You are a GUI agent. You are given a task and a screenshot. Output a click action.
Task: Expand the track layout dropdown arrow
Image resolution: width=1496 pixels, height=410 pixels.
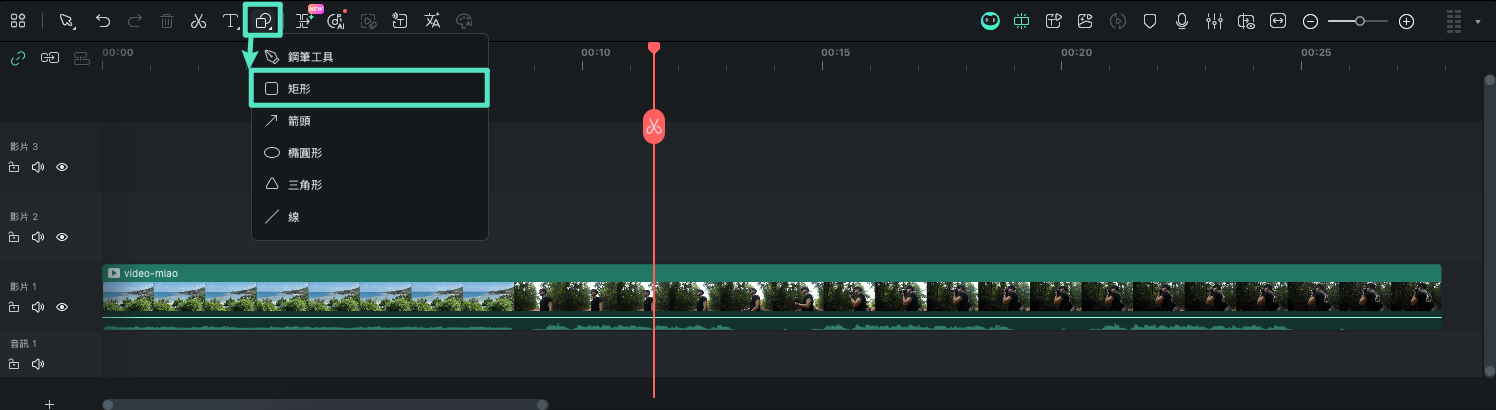(1478, 21)
